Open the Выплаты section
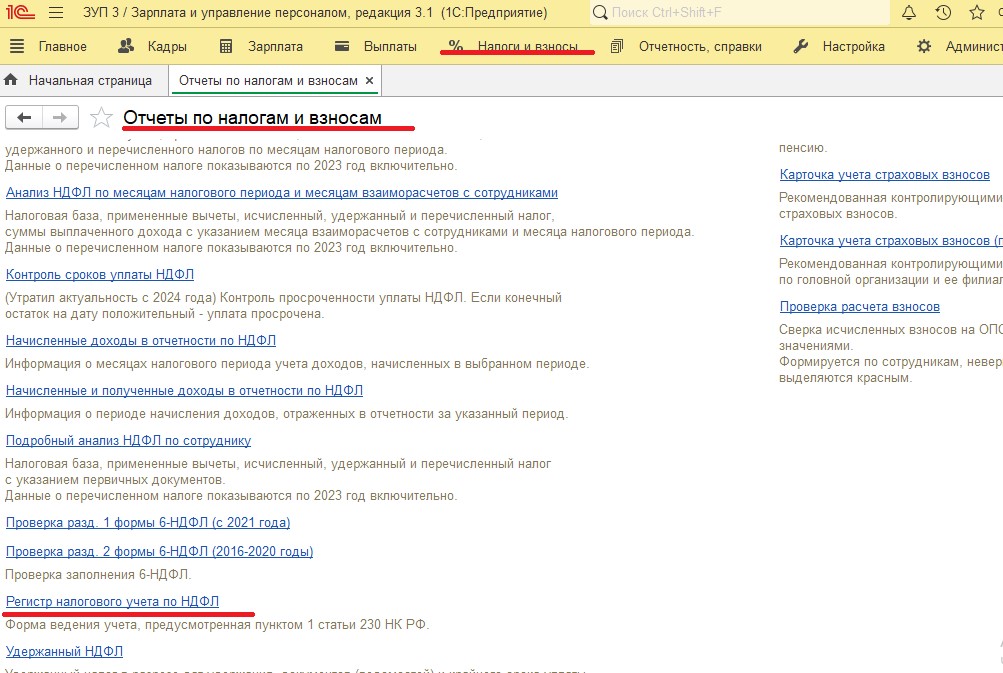Image resolution: width=1003 pixels, height=673 pixels. [x=390, y=47]
